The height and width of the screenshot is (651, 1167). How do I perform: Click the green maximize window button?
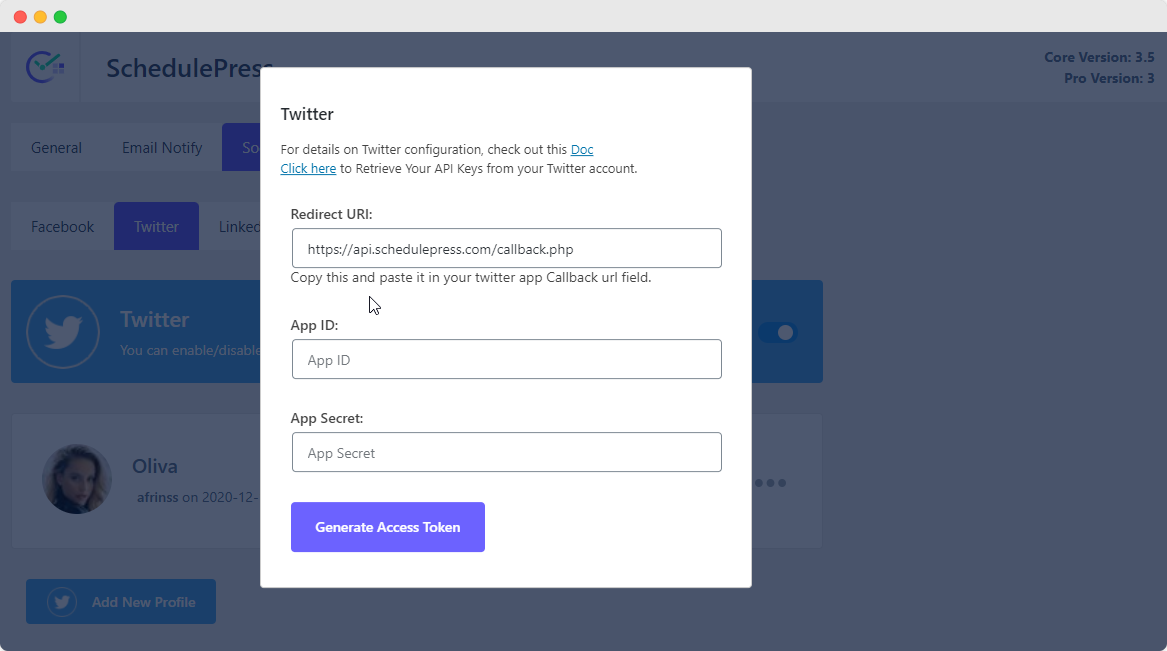(x=60, y=16)
